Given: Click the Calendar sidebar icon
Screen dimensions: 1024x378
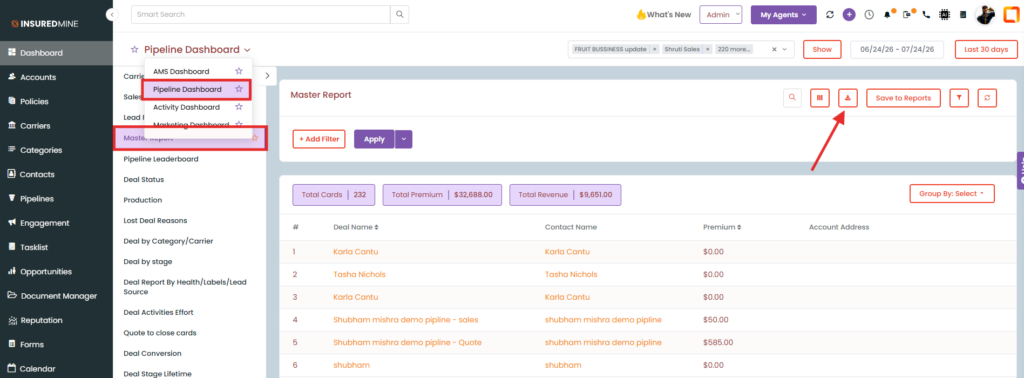Looking at the screenshot, I should click(x=12, y=368).
